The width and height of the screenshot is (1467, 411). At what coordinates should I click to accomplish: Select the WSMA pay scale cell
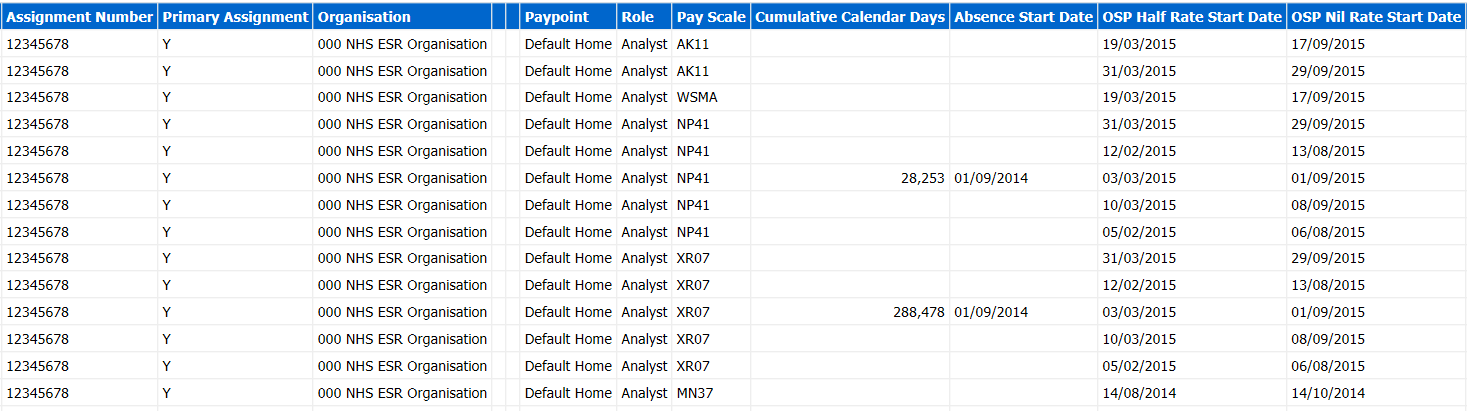coord(697,98)
